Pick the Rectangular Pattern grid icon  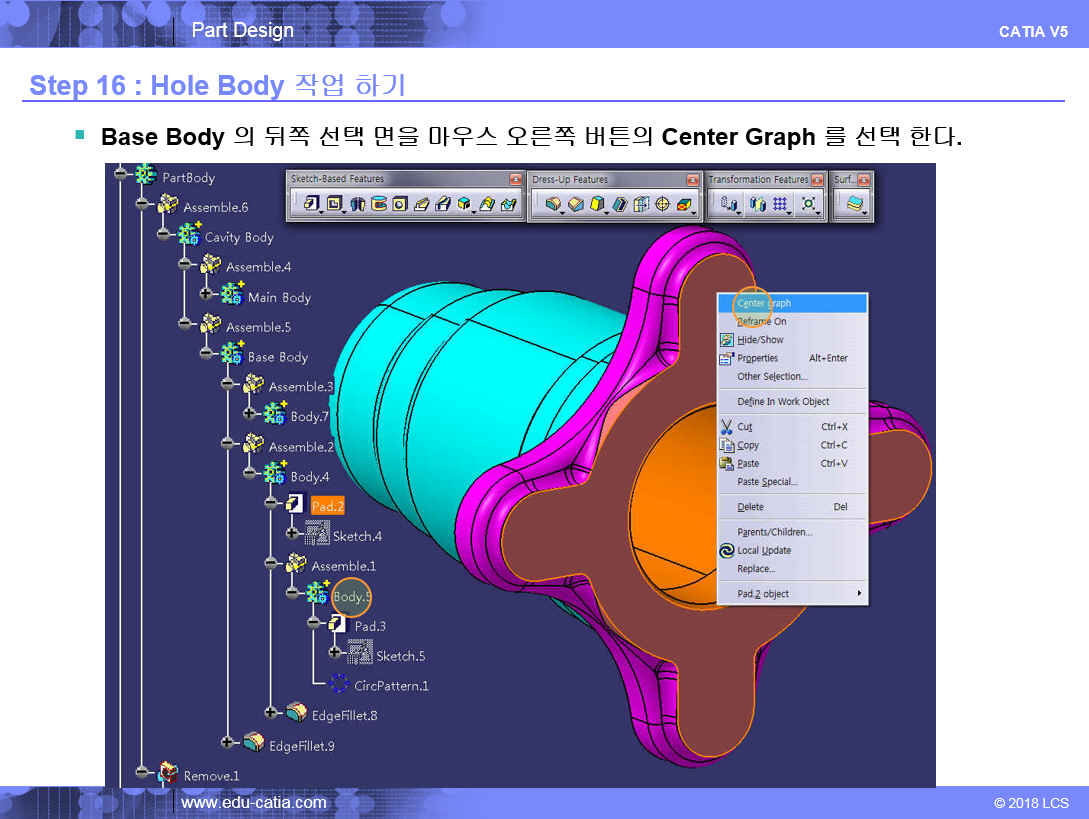pyautogui.click(x=780, y=204)
